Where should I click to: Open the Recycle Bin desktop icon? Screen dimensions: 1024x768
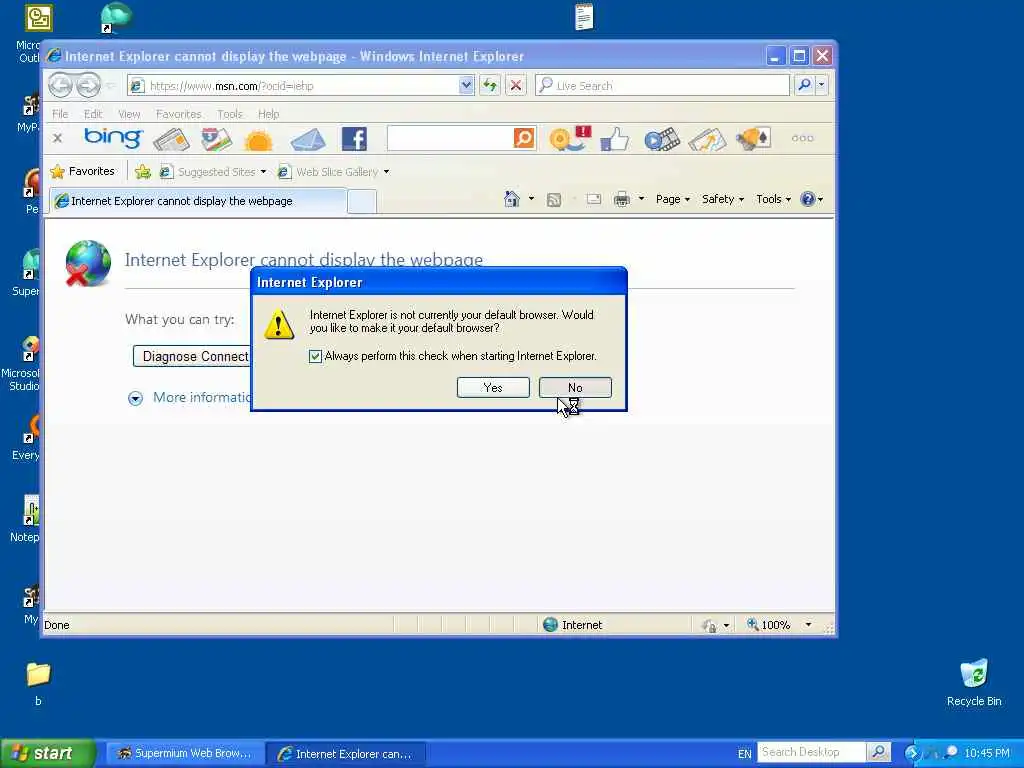pos(974,682)
